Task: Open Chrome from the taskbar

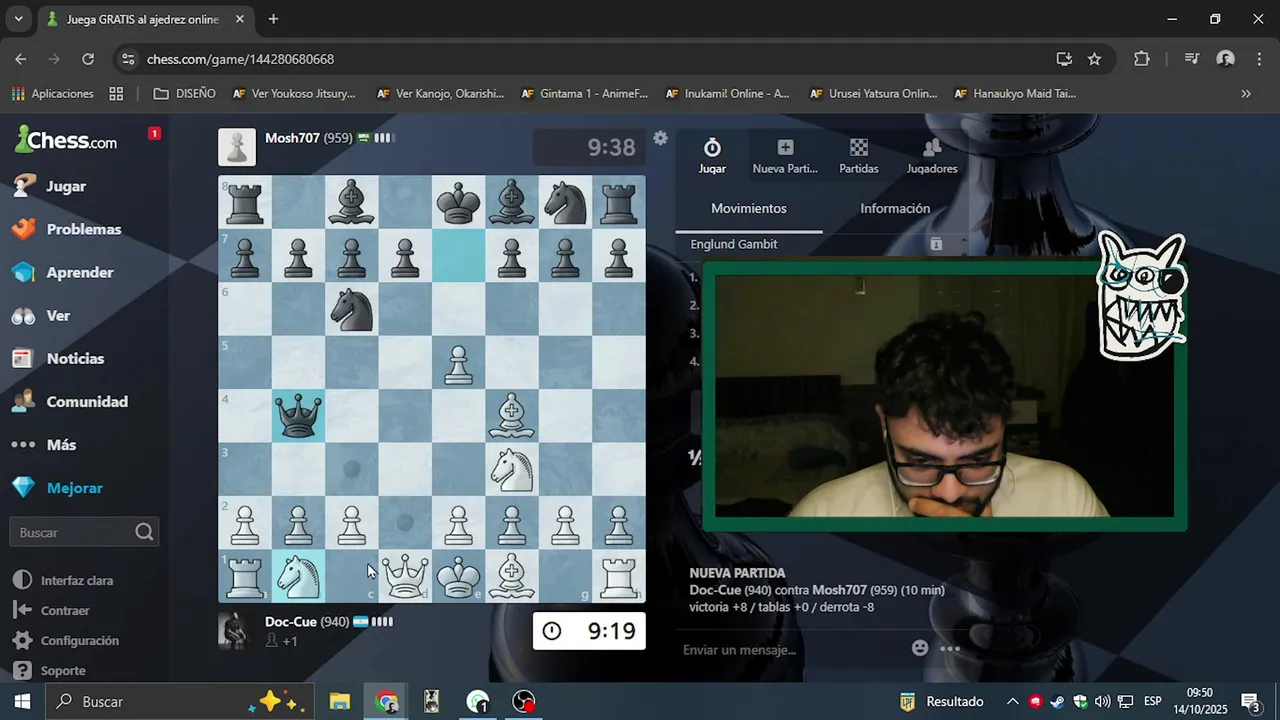Action: pyautogui.click(x=386, y=701)
